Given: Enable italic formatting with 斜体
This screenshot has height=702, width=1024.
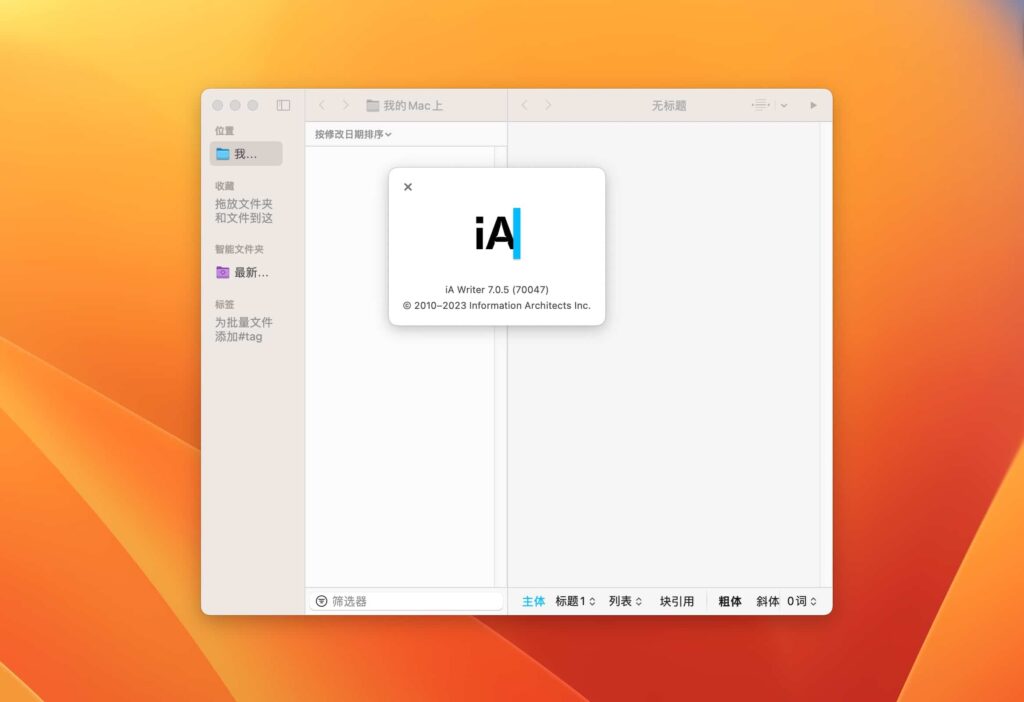Looking at the screenshot, I should point(767,600).
